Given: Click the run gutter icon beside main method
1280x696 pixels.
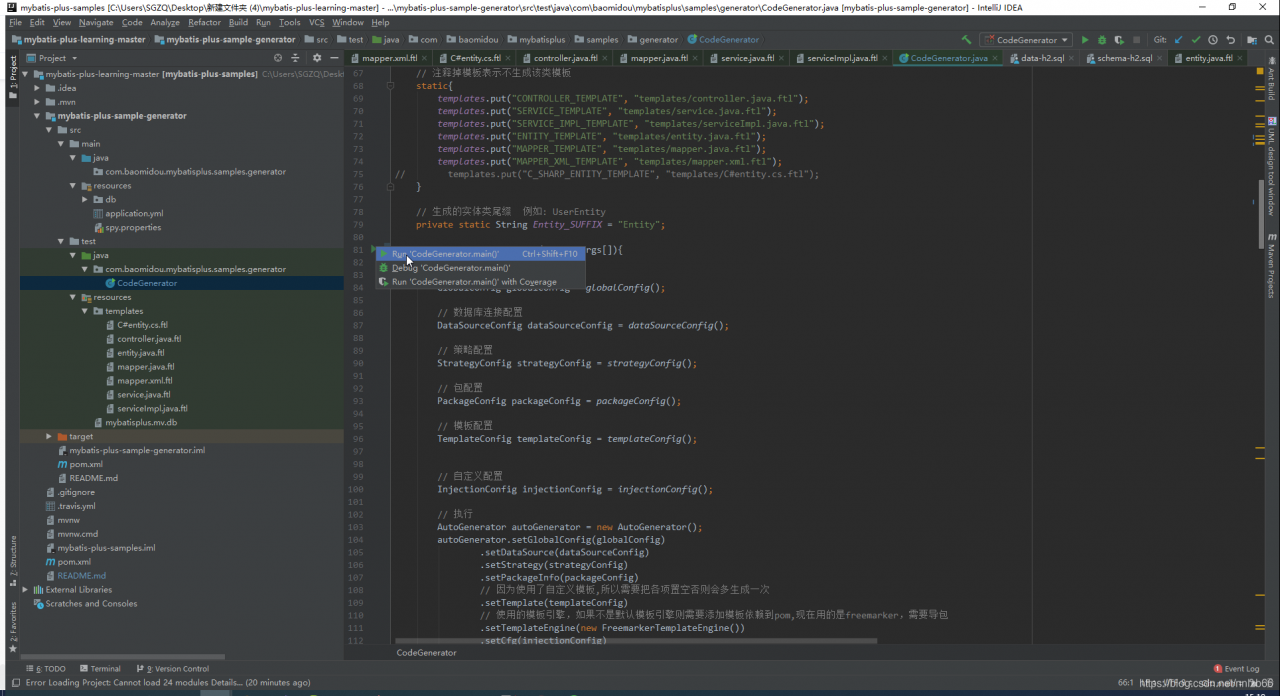Looking at the screenshot, I should tap(374, 250).
